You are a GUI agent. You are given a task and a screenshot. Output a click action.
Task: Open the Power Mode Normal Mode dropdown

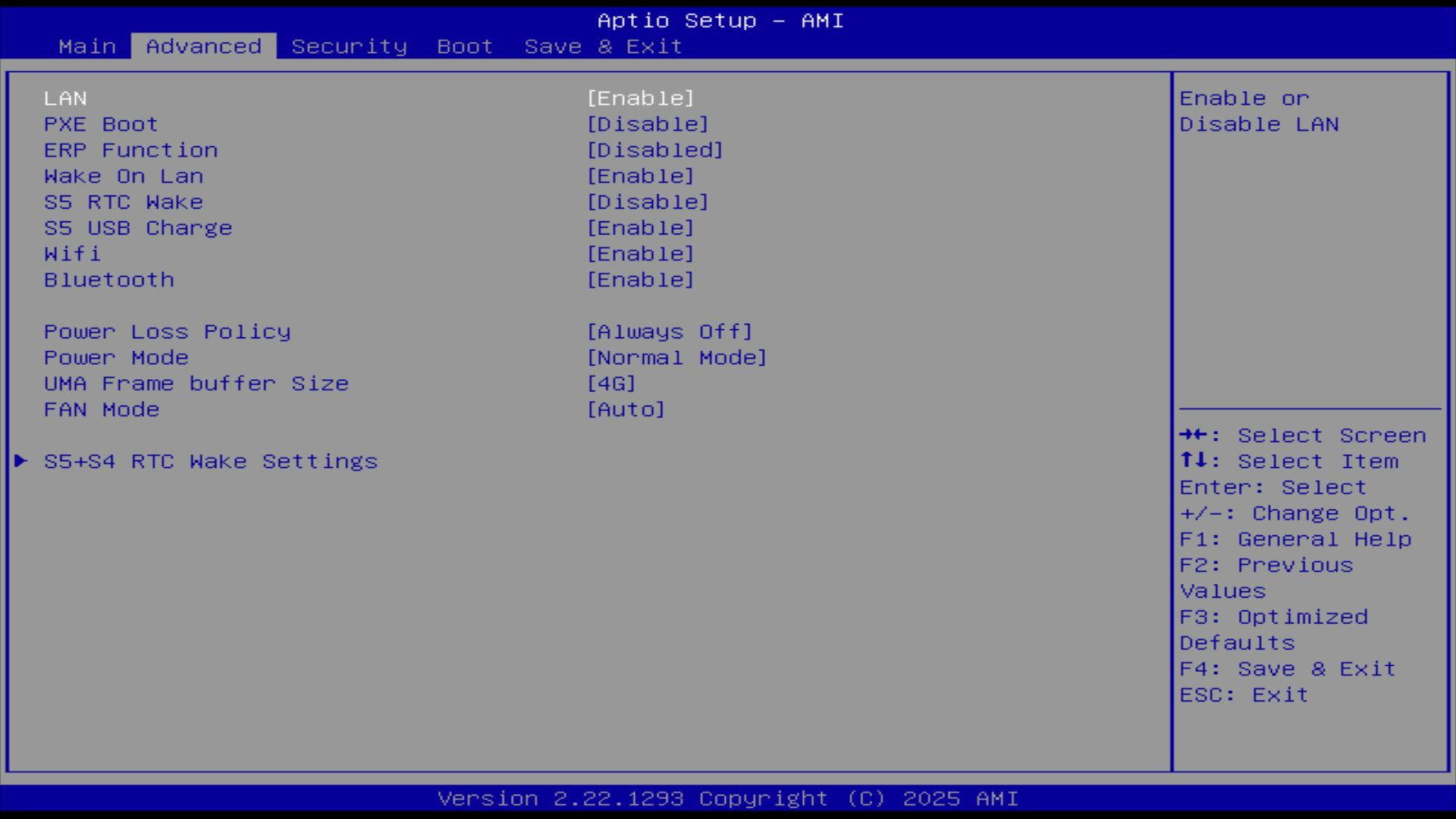point(676,358)
